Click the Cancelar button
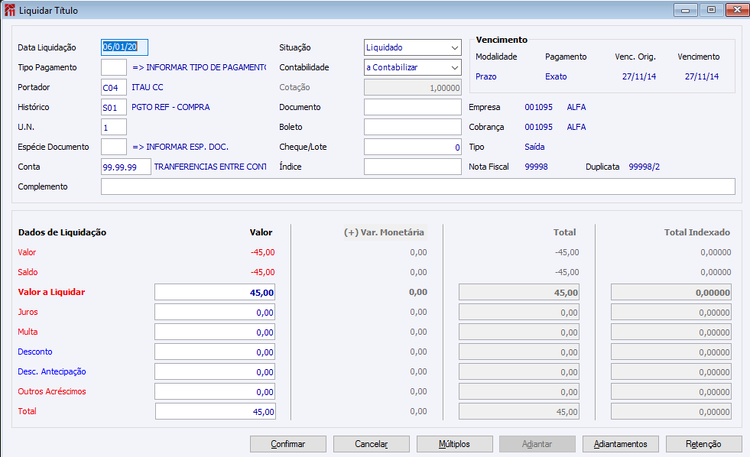The image size is (750, 457). 371,444
